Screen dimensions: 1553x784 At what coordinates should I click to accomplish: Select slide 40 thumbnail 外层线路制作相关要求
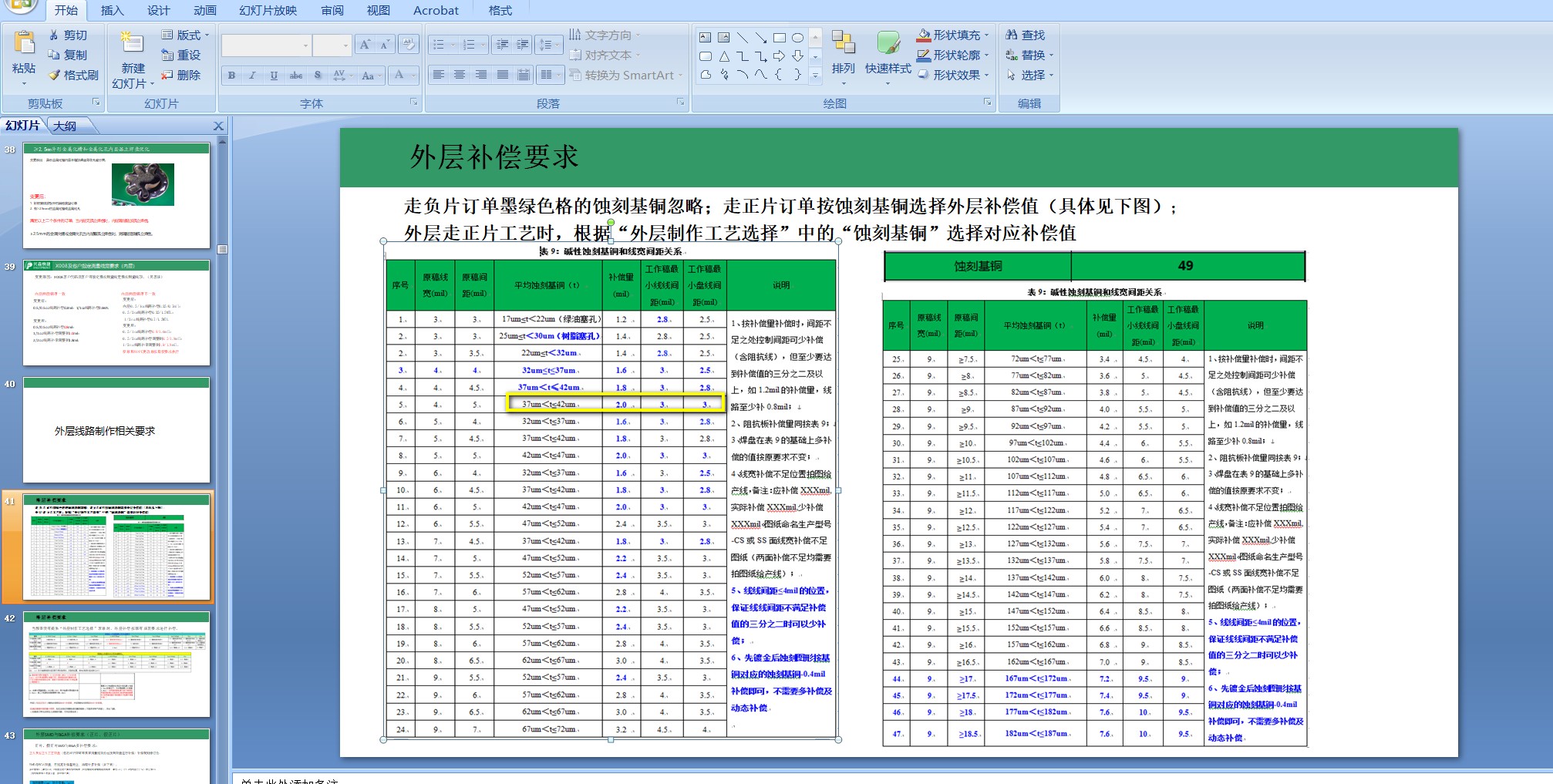click(x=116, y=430)
